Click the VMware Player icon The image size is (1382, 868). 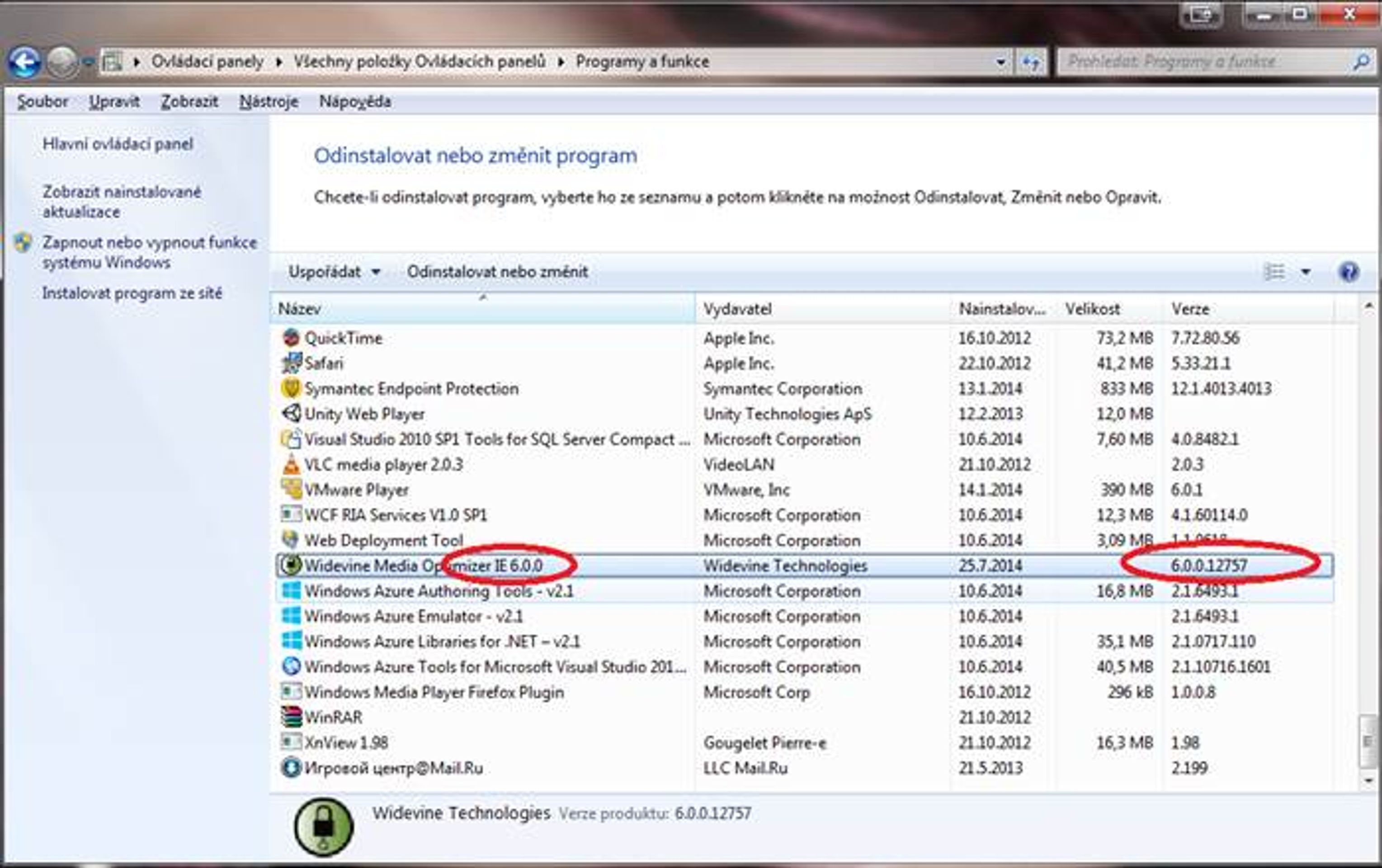291,489
